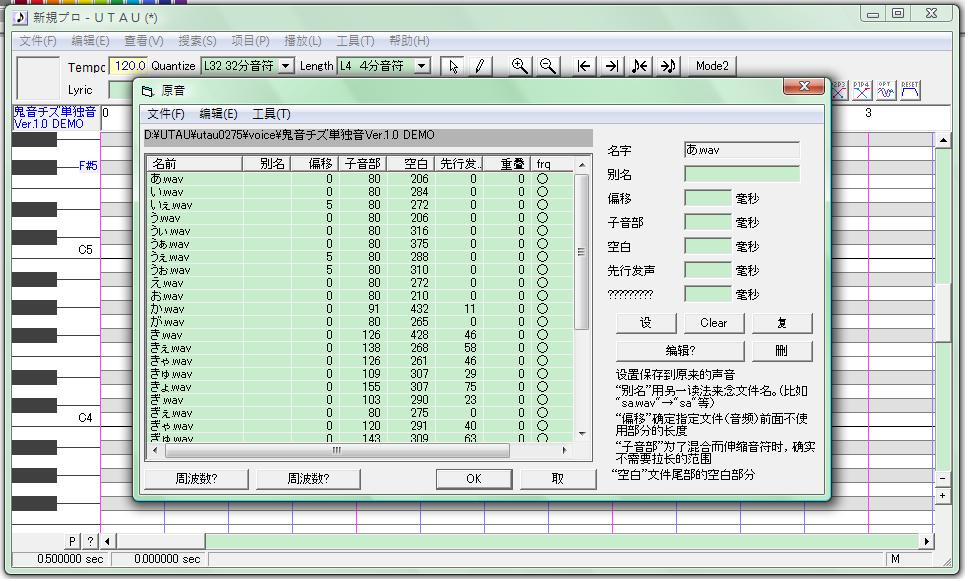The image size is (968, 581).
Task: Click the left 周波数? button
Action: pos(196,479)
